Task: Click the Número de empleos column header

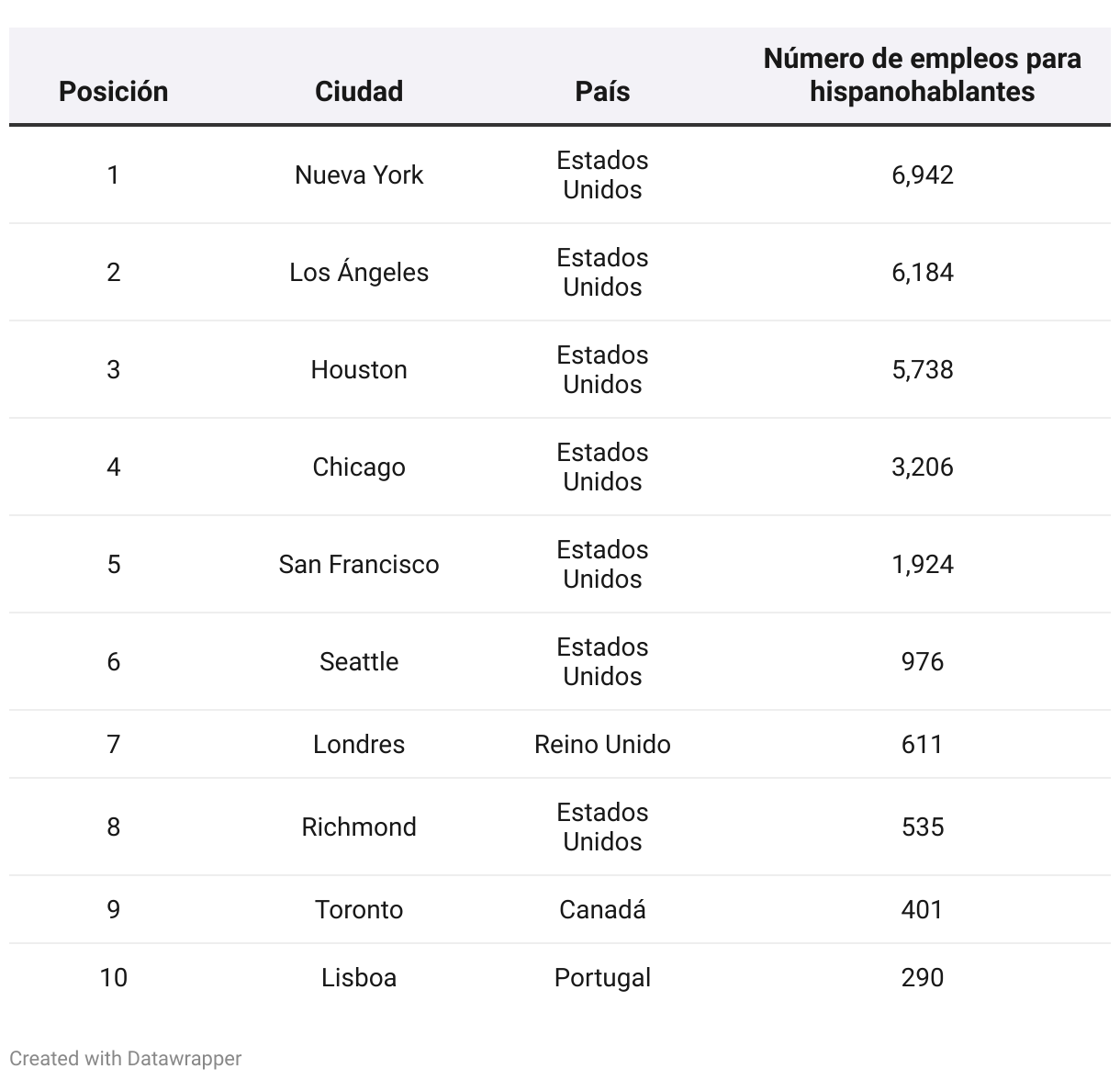Action: pyautogui.click(x=922, y=74)
